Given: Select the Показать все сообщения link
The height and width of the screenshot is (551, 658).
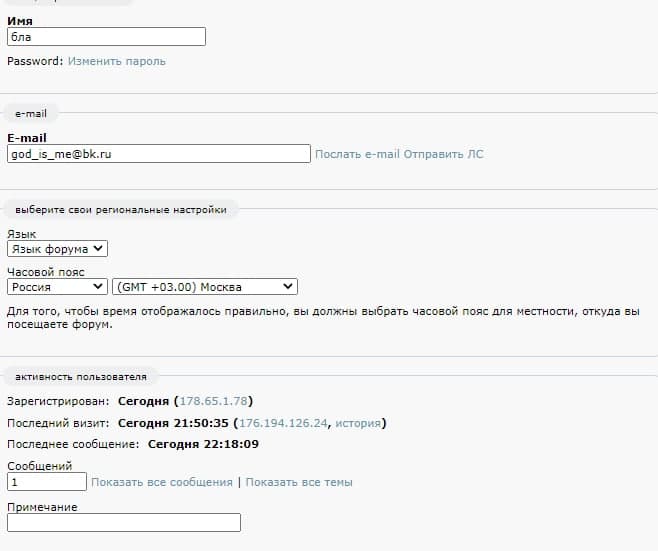Looking at the screenshot, I should 162,482.
